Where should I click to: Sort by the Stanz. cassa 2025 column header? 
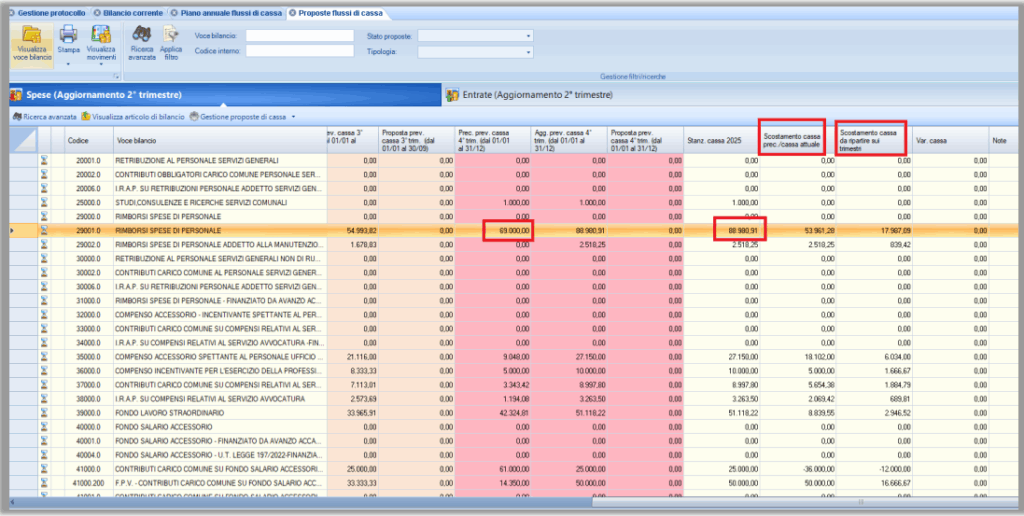coord(716,141)
